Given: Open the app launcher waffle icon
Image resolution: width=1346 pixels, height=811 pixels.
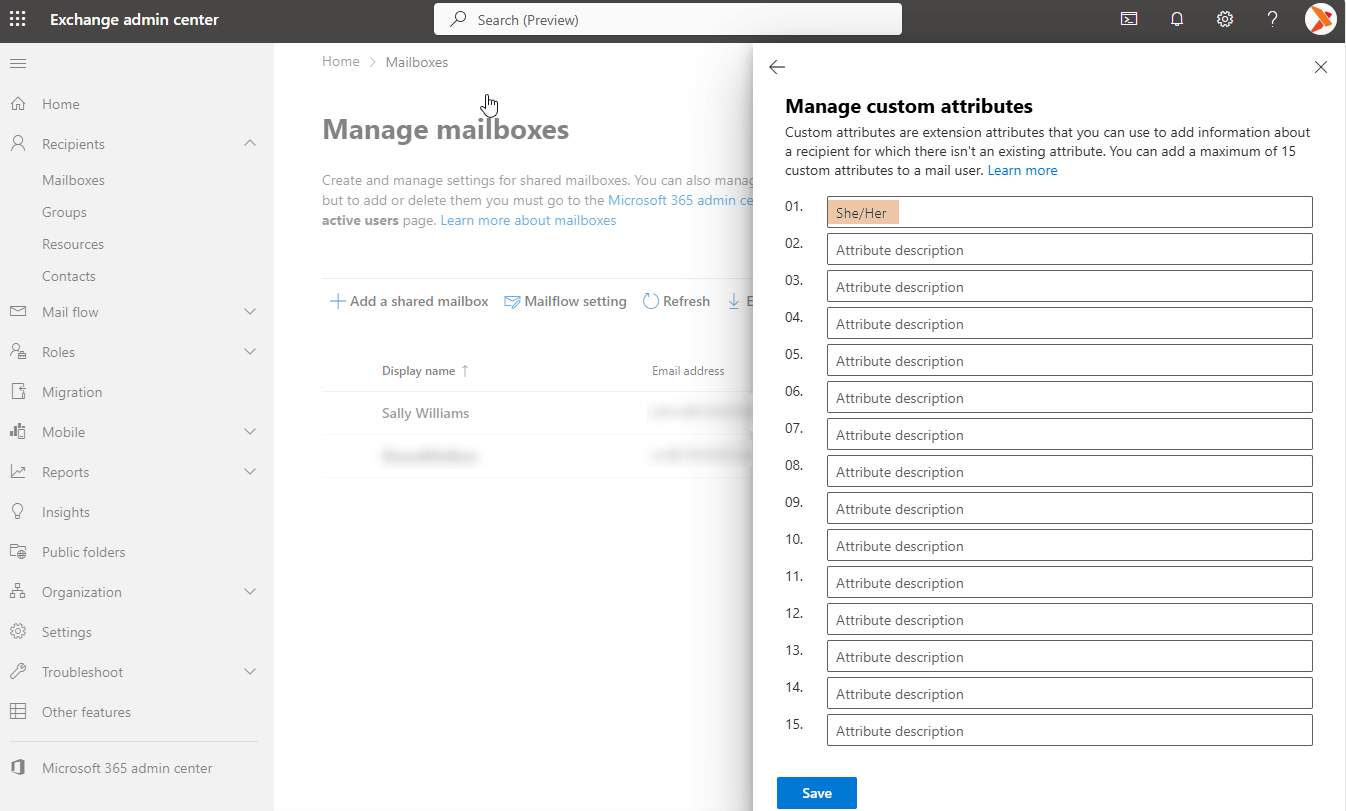Looking at the screenshot, I should (18, 20).
